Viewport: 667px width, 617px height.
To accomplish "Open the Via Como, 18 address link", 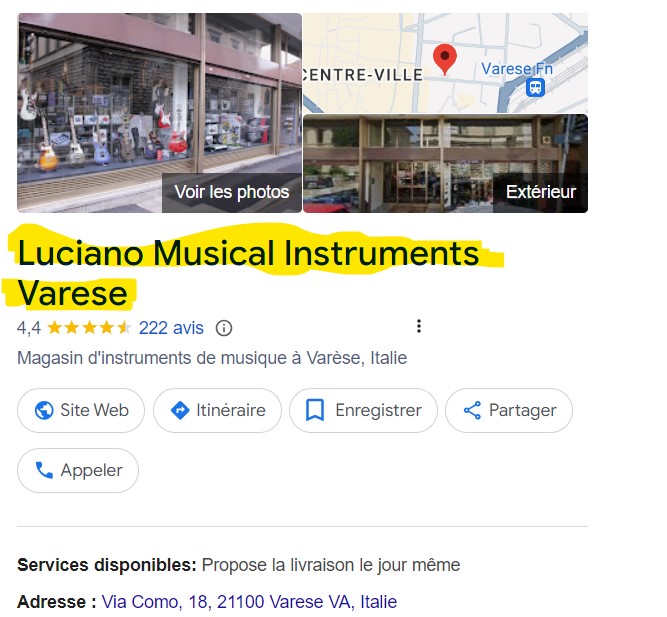I will (249, 602).
